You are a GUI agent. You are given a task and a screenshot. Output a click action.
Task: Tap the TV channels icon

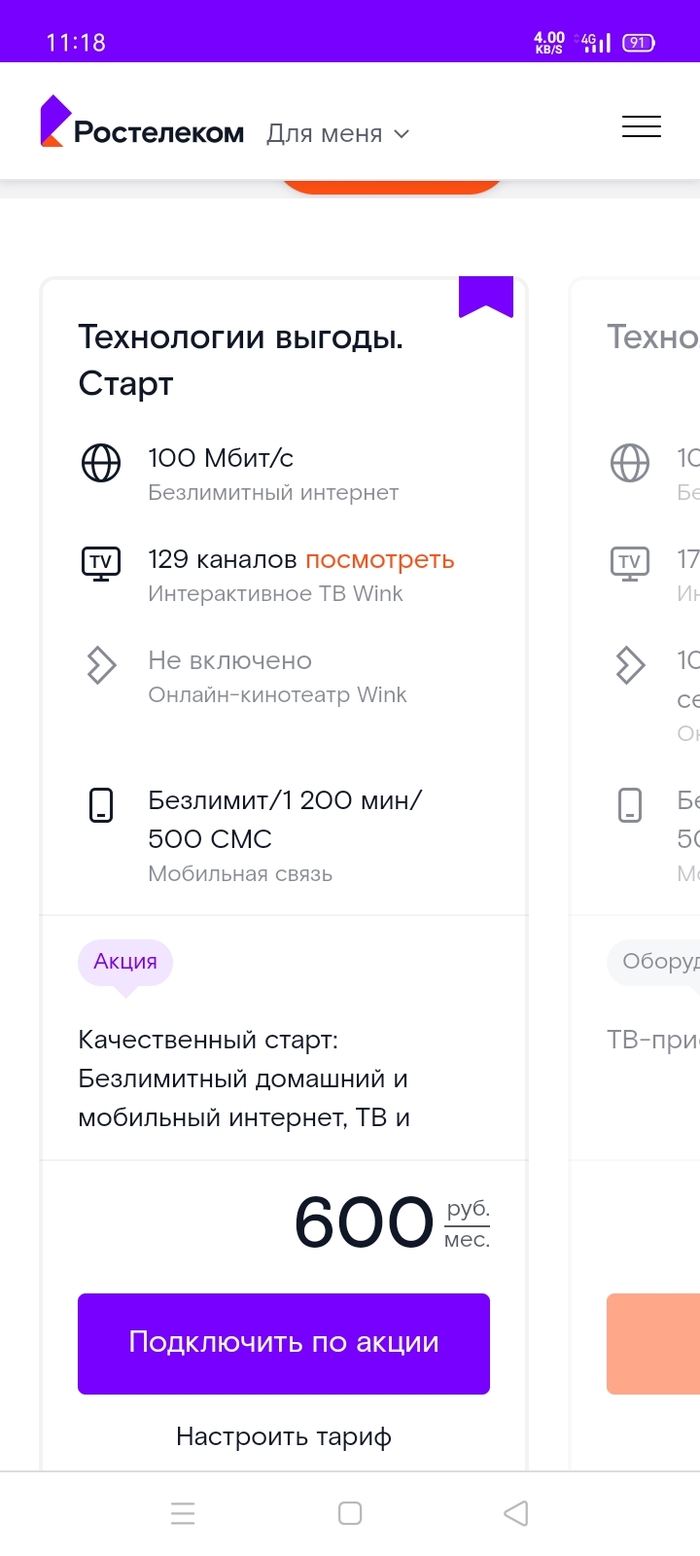(x=100, y=563)
